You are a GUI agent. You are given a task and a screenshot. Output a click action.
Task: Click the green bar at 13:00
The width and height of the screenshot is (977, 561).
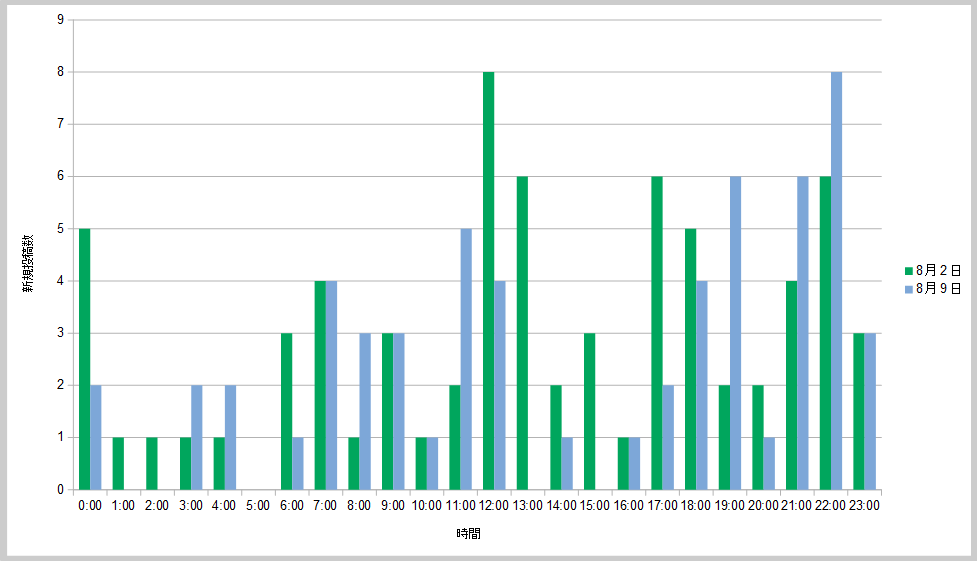point(522,333)
